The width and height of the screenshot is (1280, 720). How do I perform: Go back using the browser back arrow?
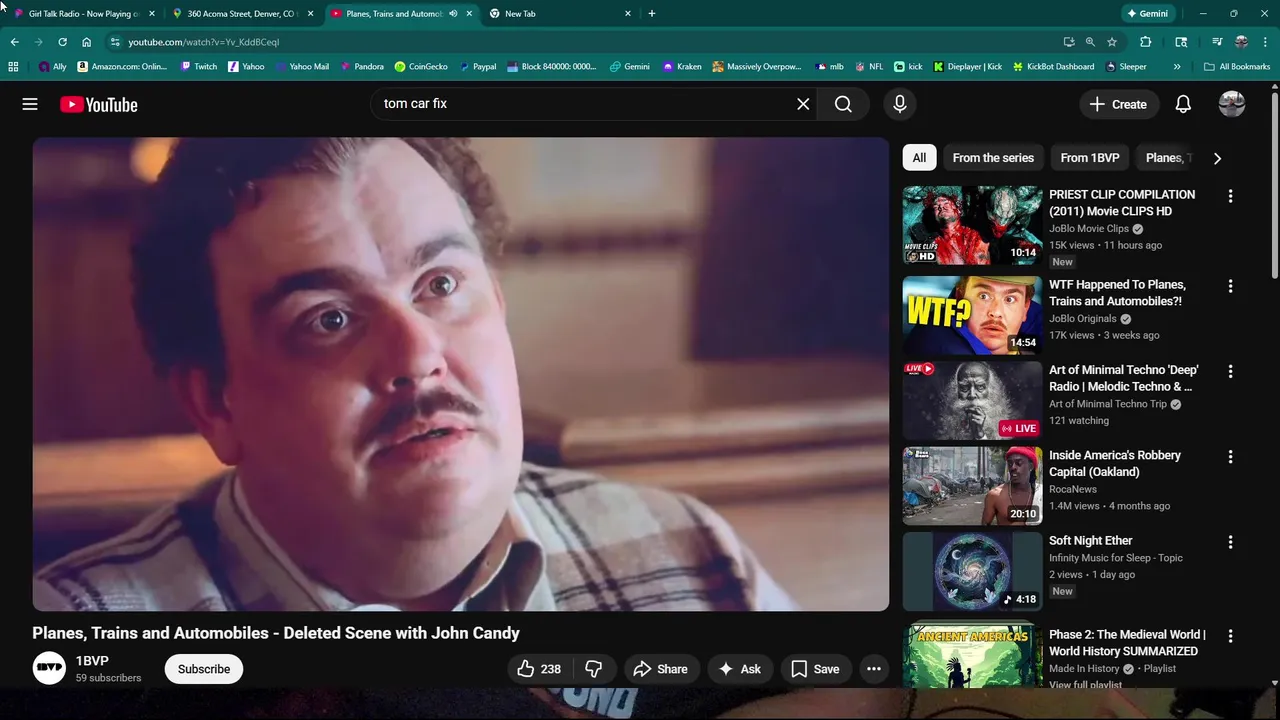coord(15,42)
